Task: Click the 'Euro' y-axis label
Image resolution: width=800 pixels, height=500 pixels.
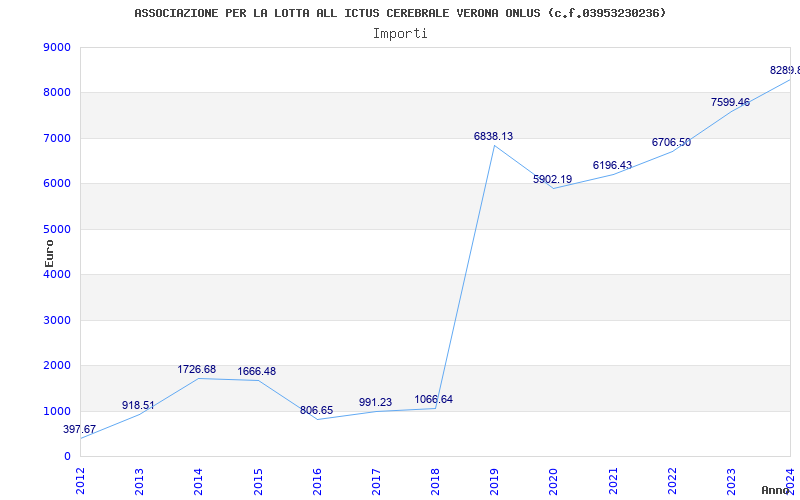Action: click(49, 253)
